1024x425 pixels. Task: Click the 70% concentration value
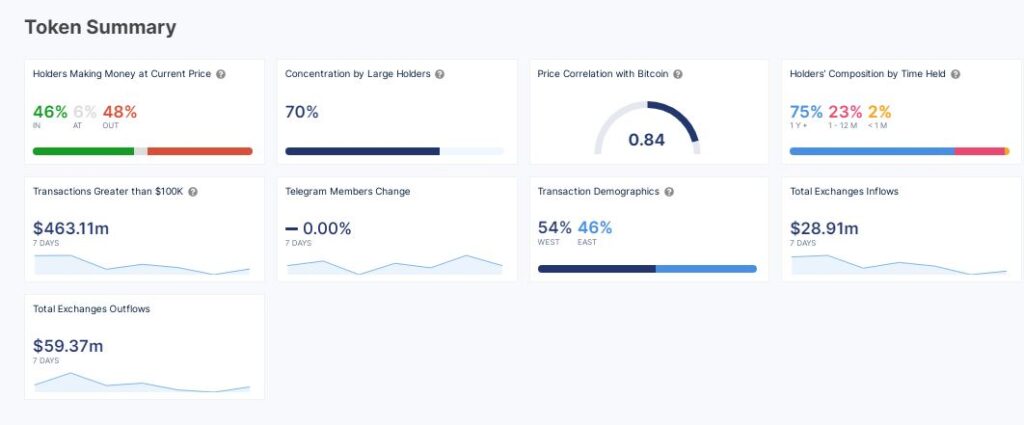(x=302, y=112)
